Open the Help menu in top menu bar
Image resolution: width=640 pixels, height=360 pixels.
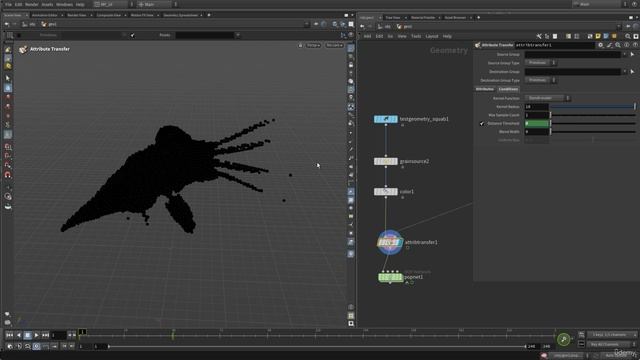[80, 4]
